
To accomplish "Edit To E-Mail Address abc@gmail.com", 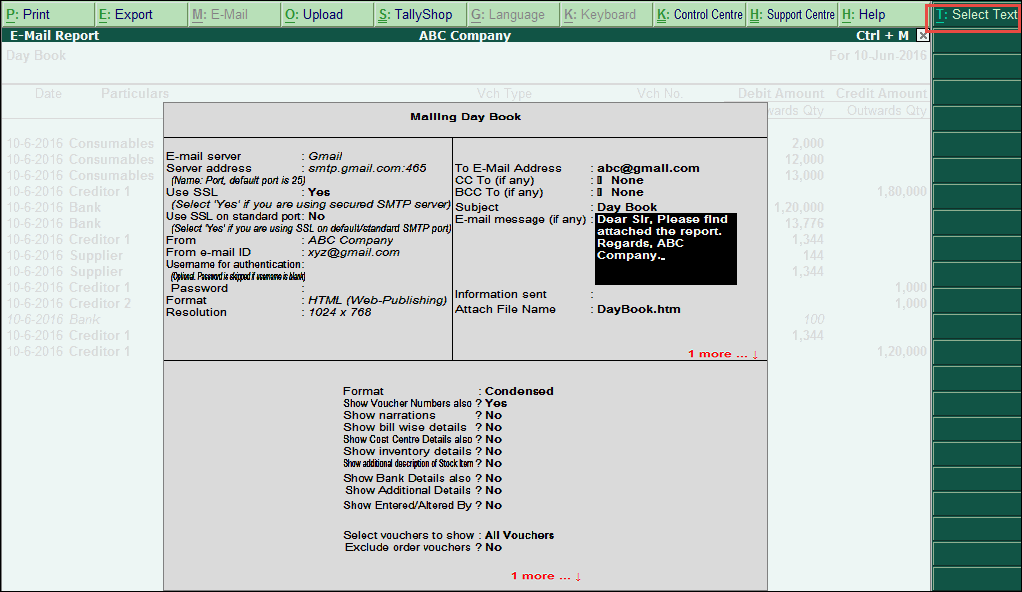I will [649, 168].
